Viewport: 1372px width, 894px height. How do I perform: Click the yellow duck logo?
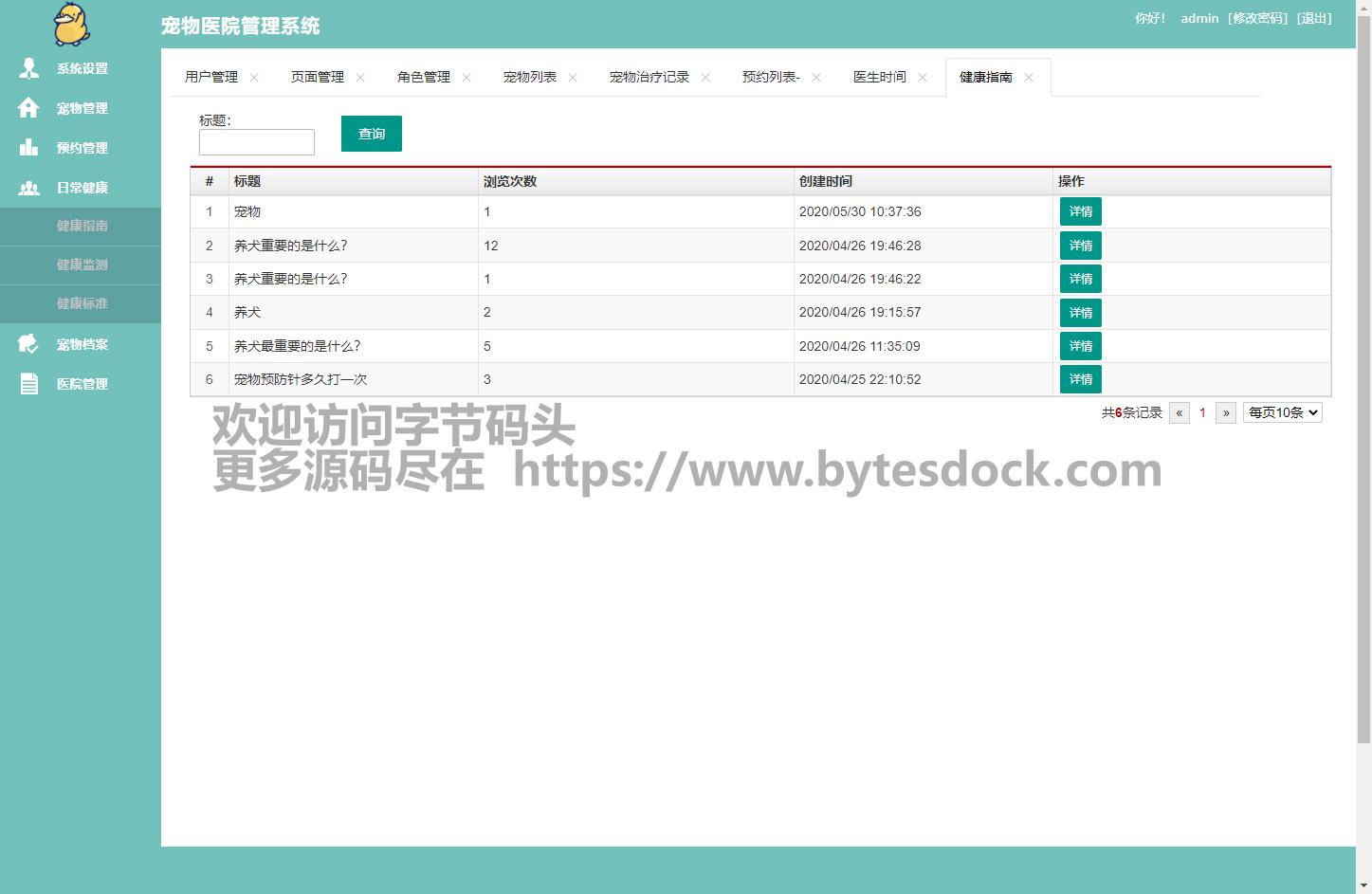pyautogui.click(x=71, y=25)
